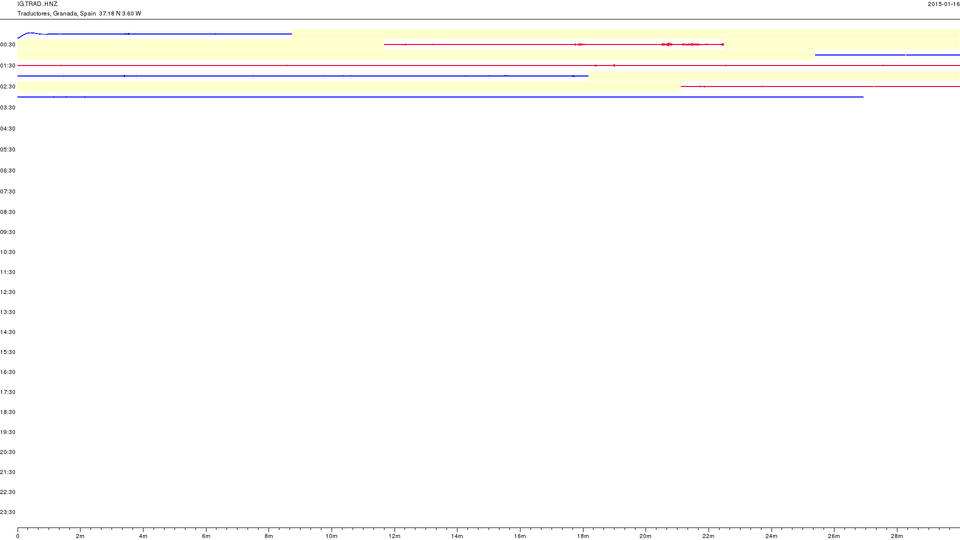960x540 pixels.
Task: Click the 18m tick label on bottom axis
Action: coord(583,536)
